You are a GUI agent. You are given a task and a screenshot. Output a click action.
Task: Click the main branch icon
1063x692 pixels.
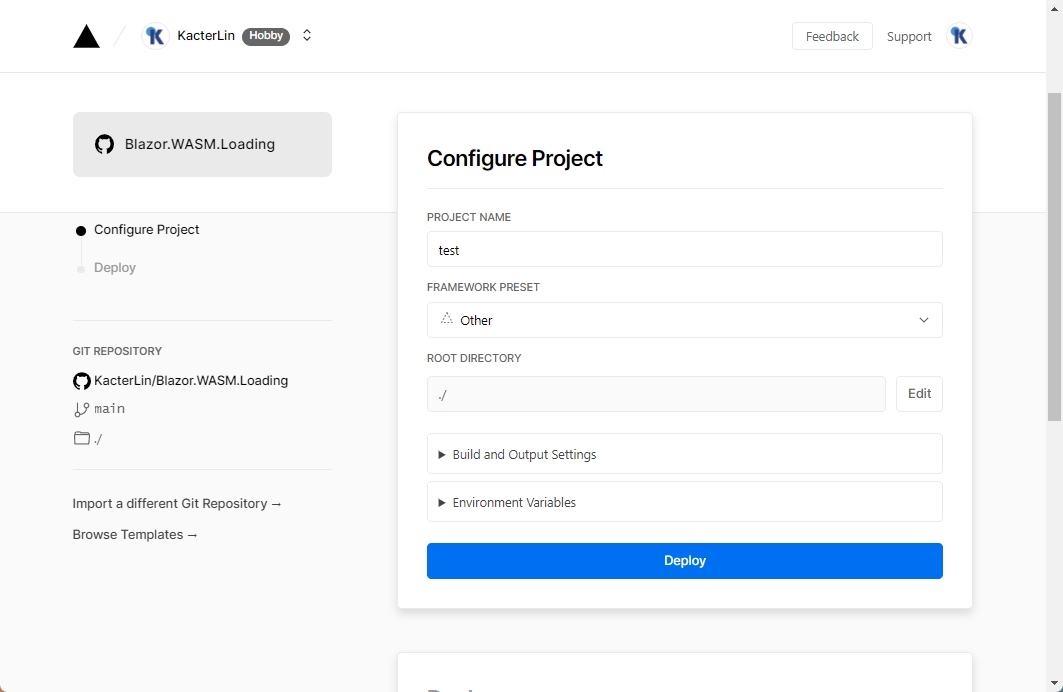[x=82, y=409]
